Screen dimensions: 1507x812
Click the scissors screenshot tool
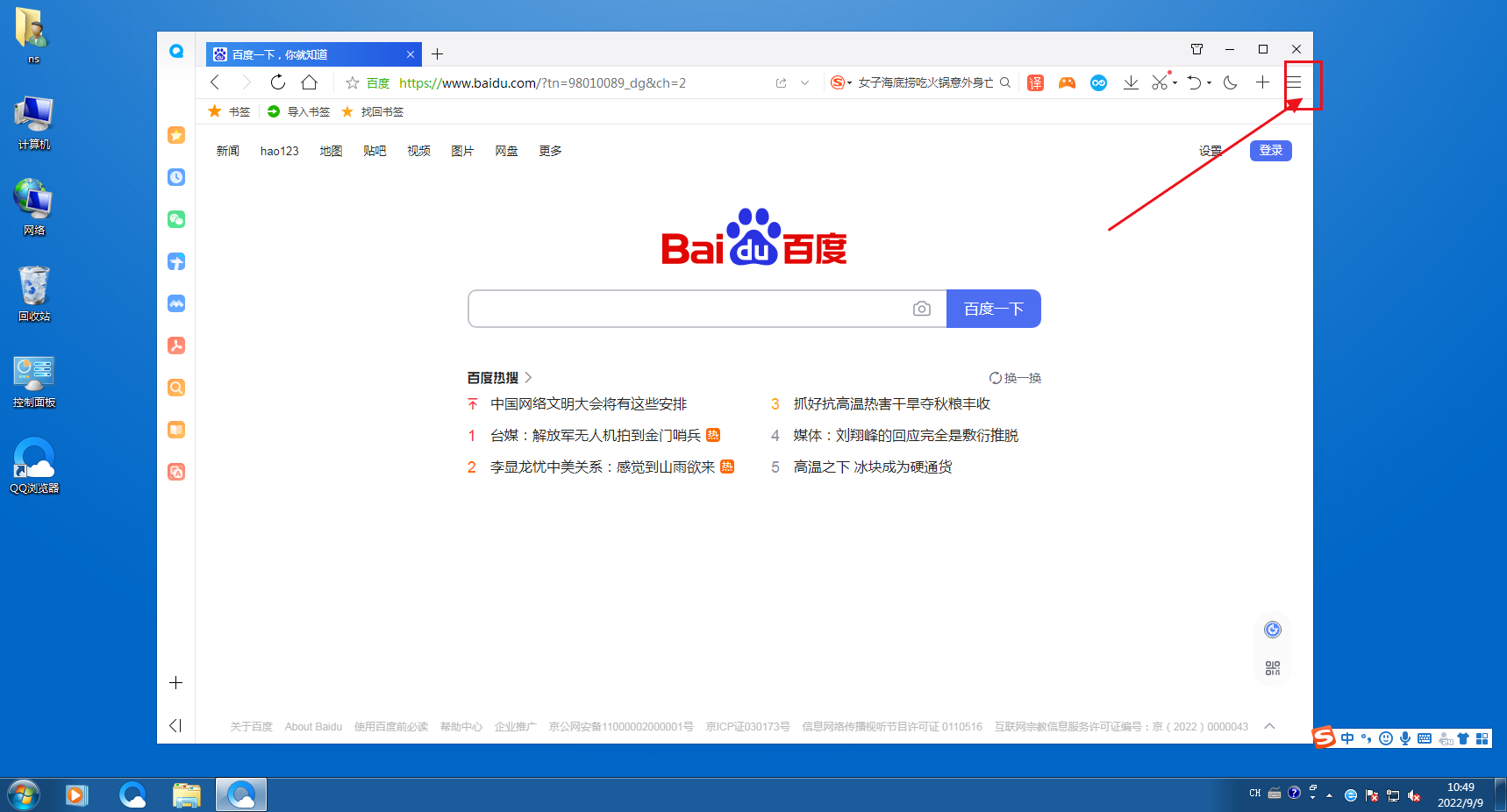click(x=1161, y=82)
